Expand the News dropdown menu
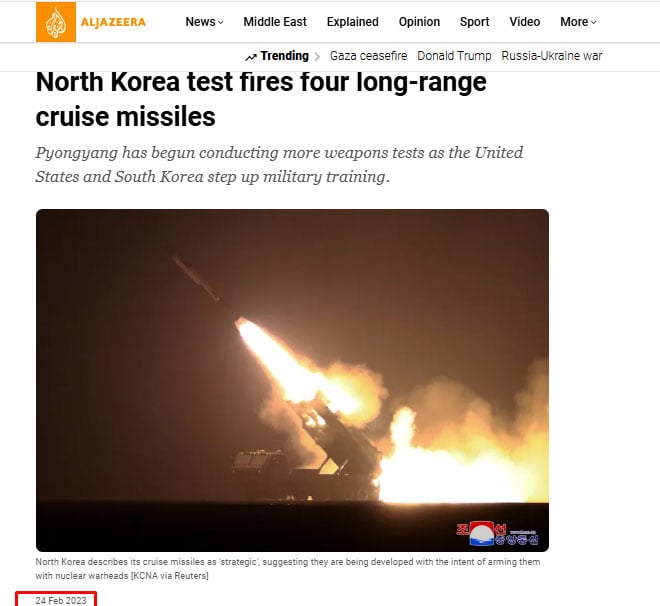The width and height of the screenshot is (660, 606). 204,22
